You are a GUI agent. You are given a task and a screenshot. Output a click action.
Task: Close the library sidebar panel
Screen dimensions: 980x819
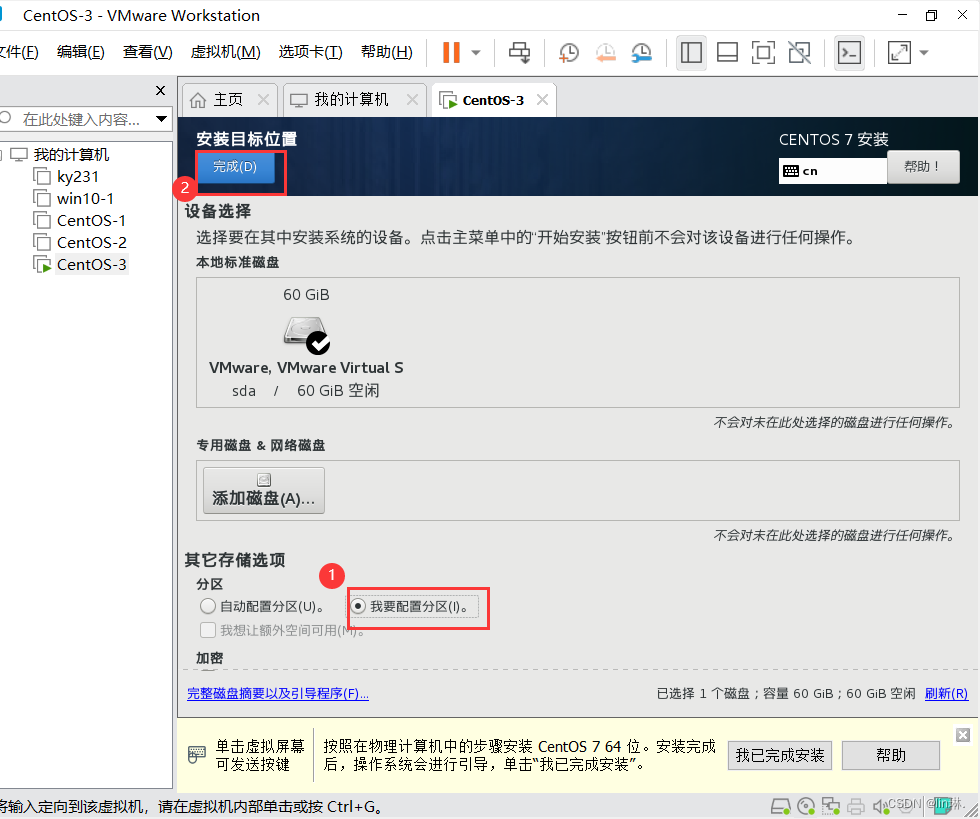point(161,91)
